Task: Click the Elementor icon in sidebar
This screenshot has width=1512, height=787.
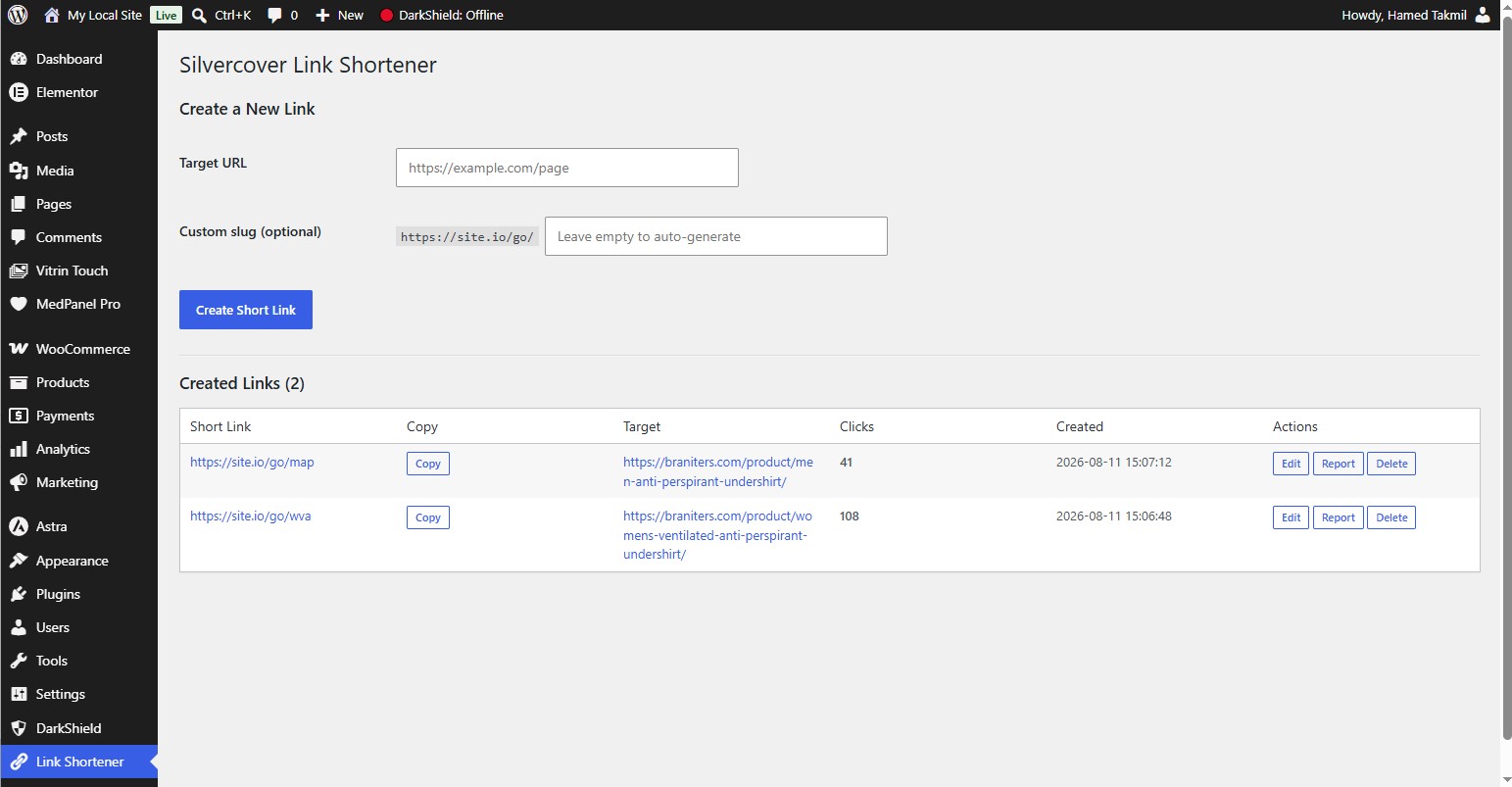Action: tap(18, 92)
